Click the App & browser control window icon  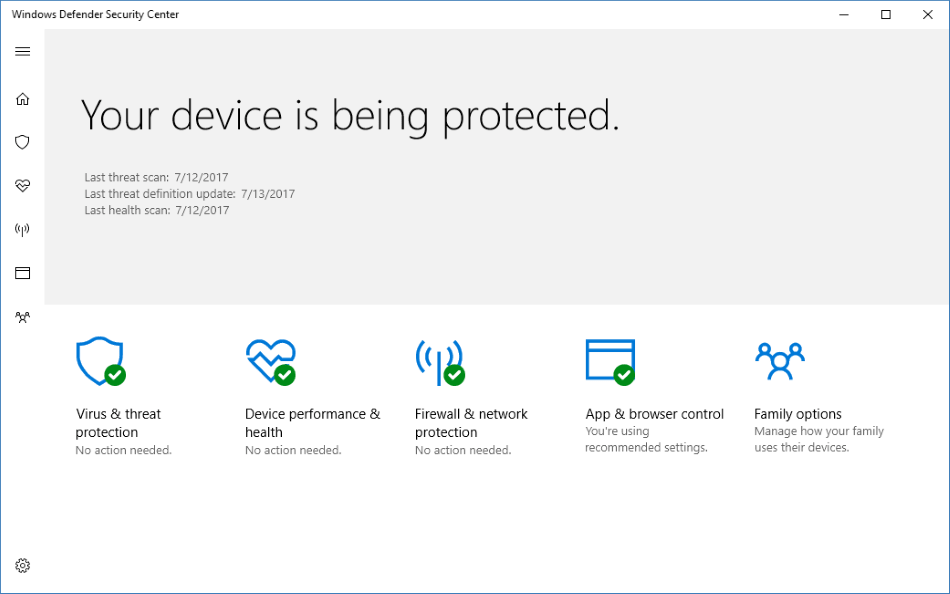point(610,359)
